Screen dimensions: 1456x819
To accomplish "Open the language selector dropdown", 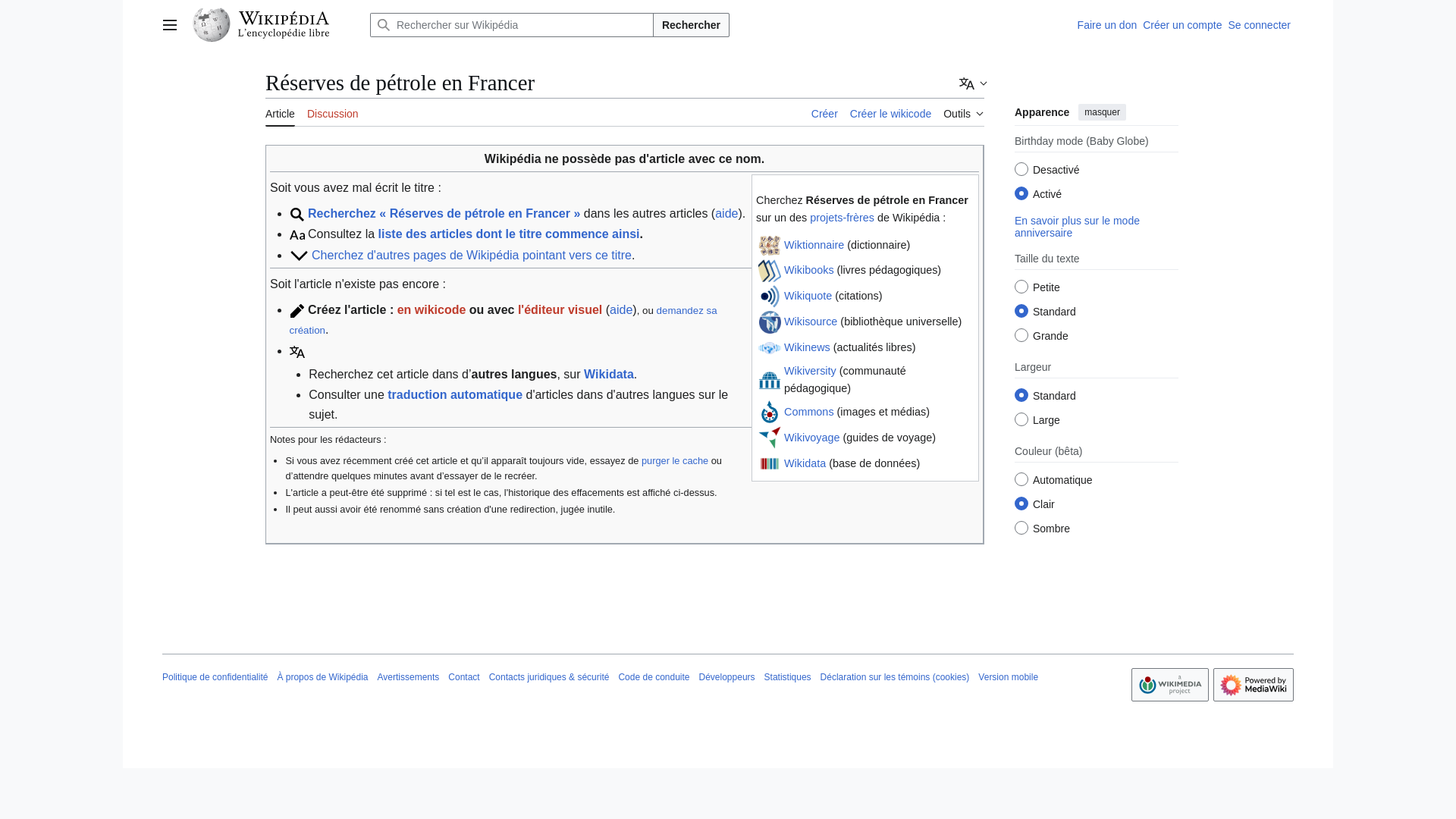I will [973, 83].
